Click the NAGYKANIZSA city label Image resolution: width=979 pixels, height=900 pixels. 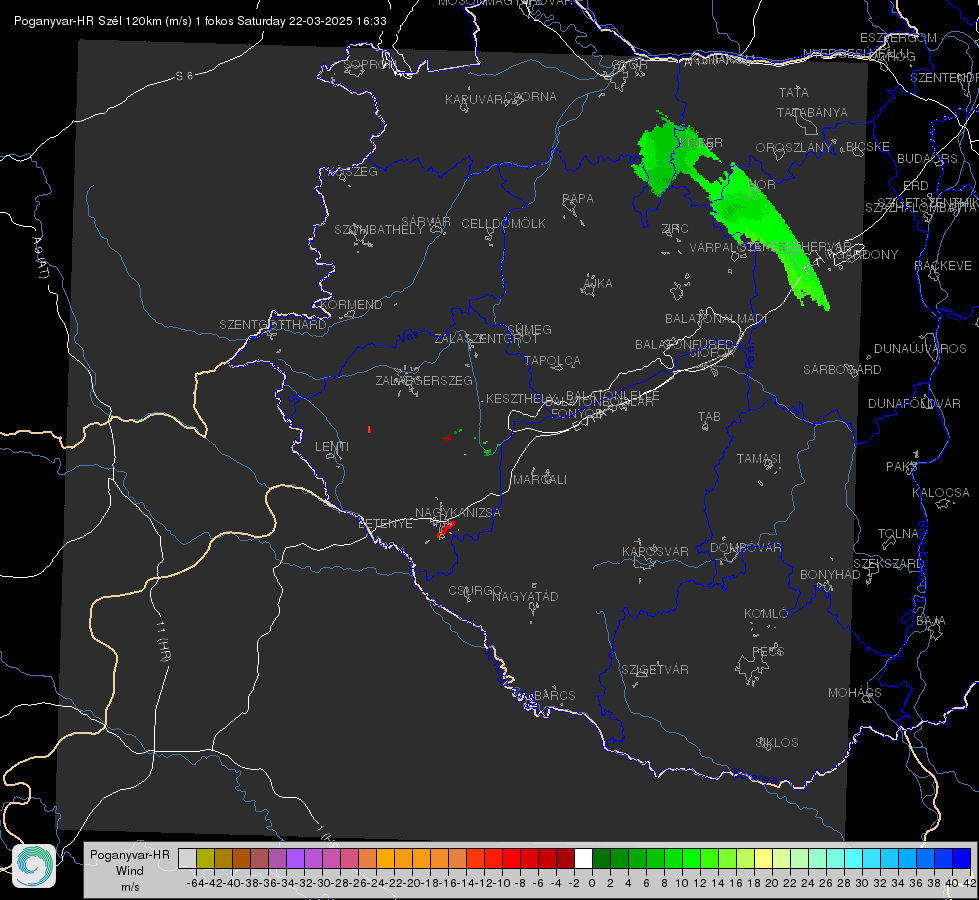(x=458, y=513)
